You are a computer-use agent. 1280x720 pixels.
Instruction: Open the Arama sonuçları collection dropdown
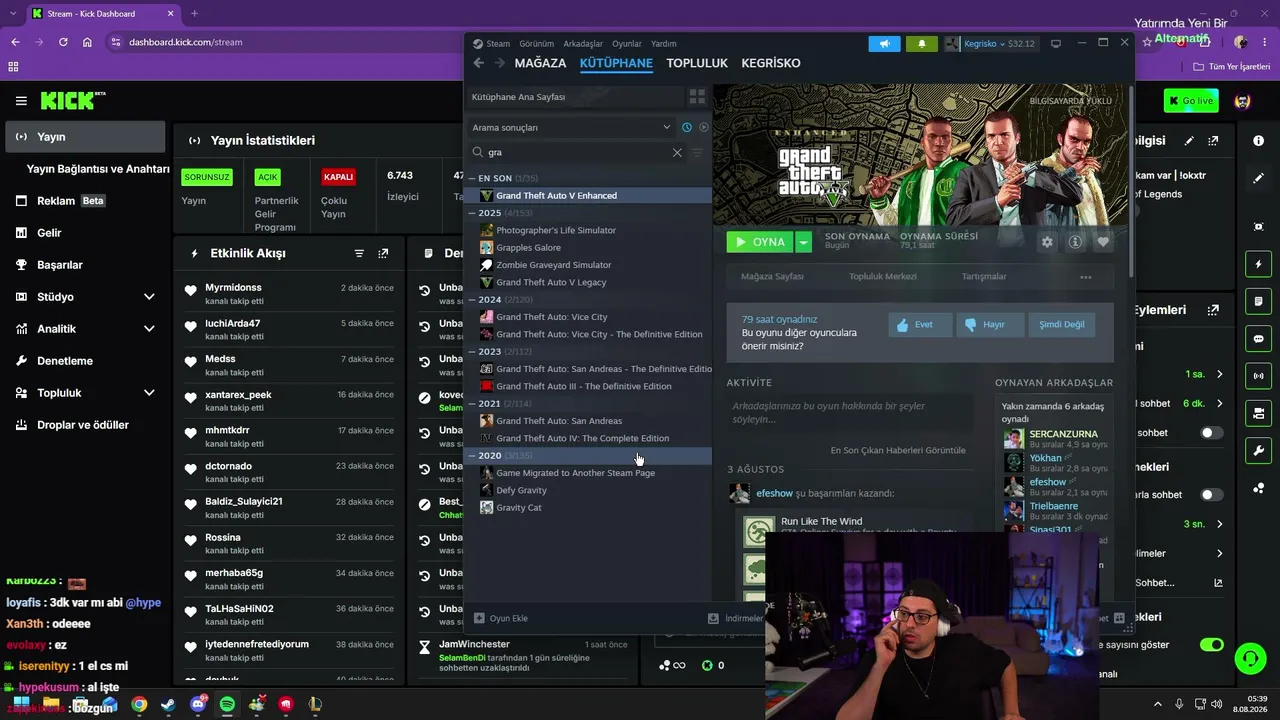[x=571, y=127]
